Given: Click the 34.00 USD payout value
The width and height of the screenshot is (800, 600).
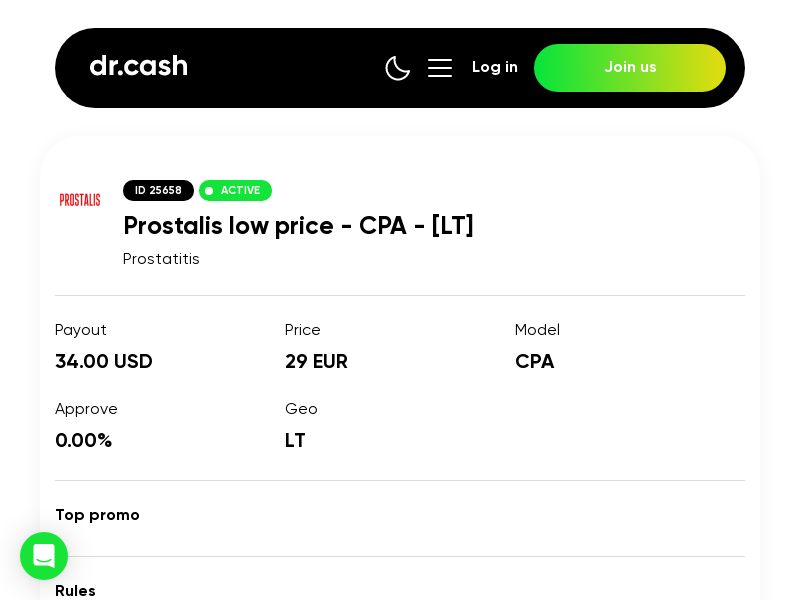Looking at the screenshot, I should click(103, 361).
